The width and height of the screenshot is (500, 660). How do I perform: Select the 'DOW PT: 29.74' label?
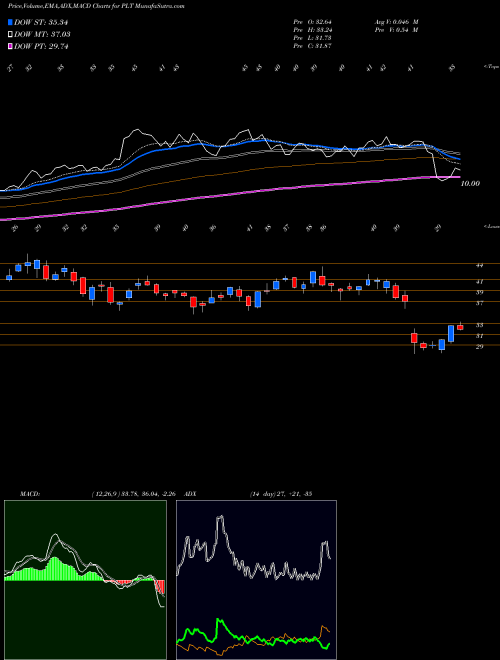coord(41,46)
